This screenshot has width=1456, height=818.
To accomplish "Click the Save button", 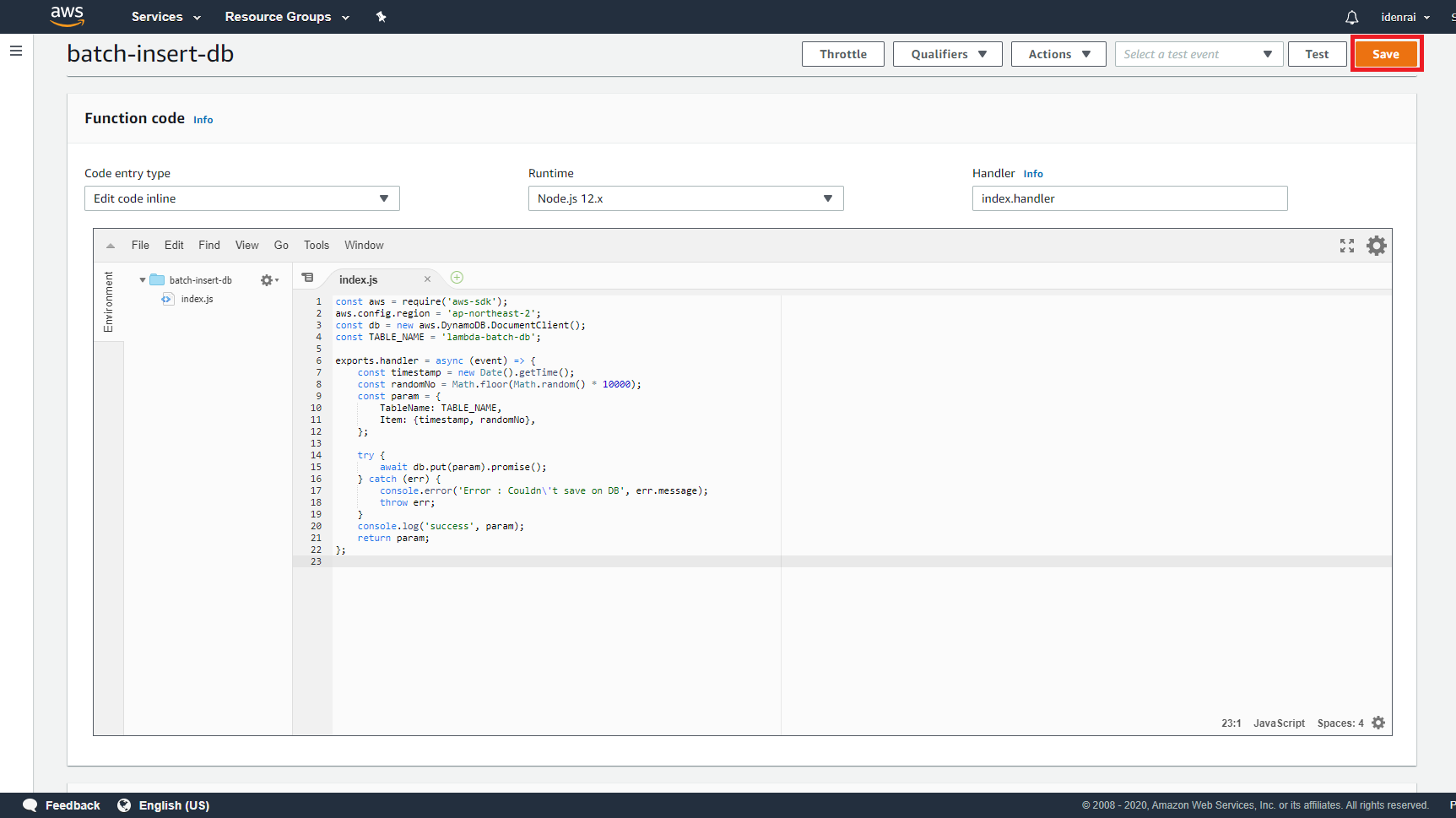I will 1386,53.
